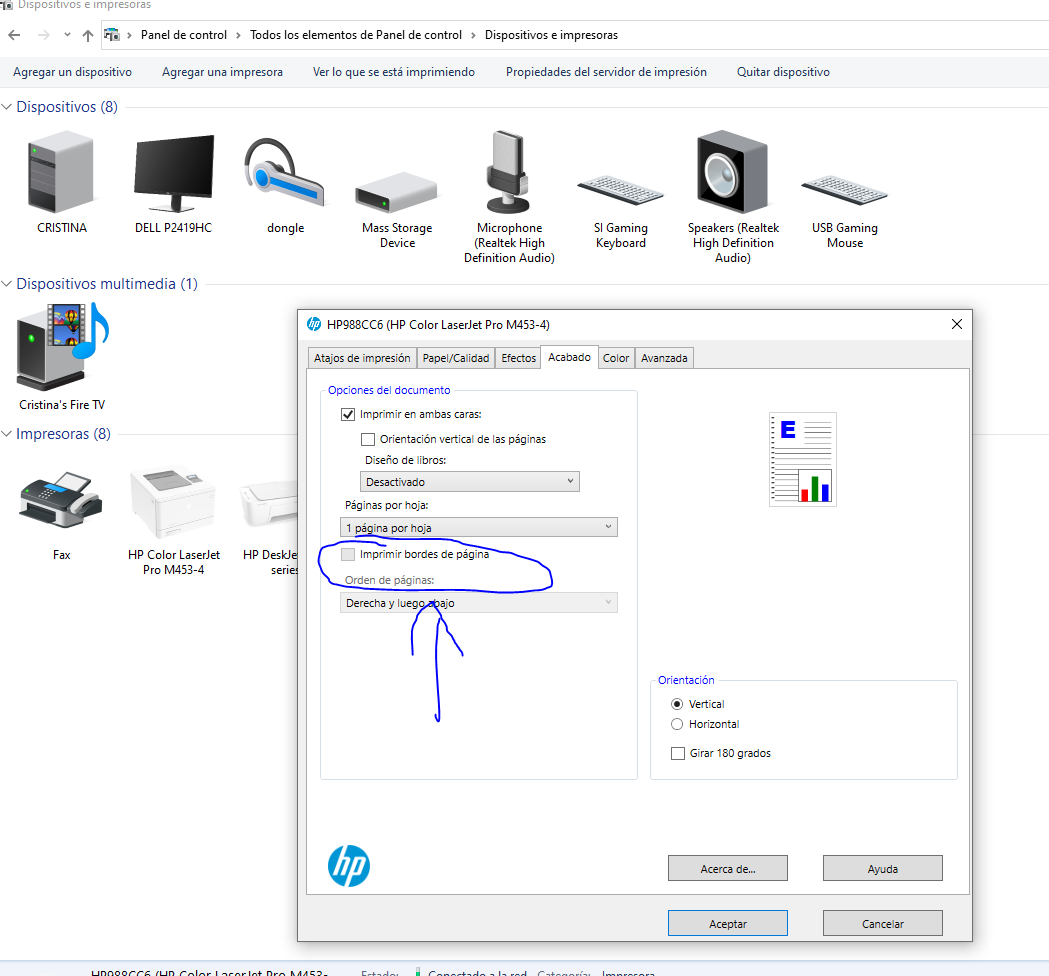Select the SI Gaming Keyboard icon

(x=621, y=190)
